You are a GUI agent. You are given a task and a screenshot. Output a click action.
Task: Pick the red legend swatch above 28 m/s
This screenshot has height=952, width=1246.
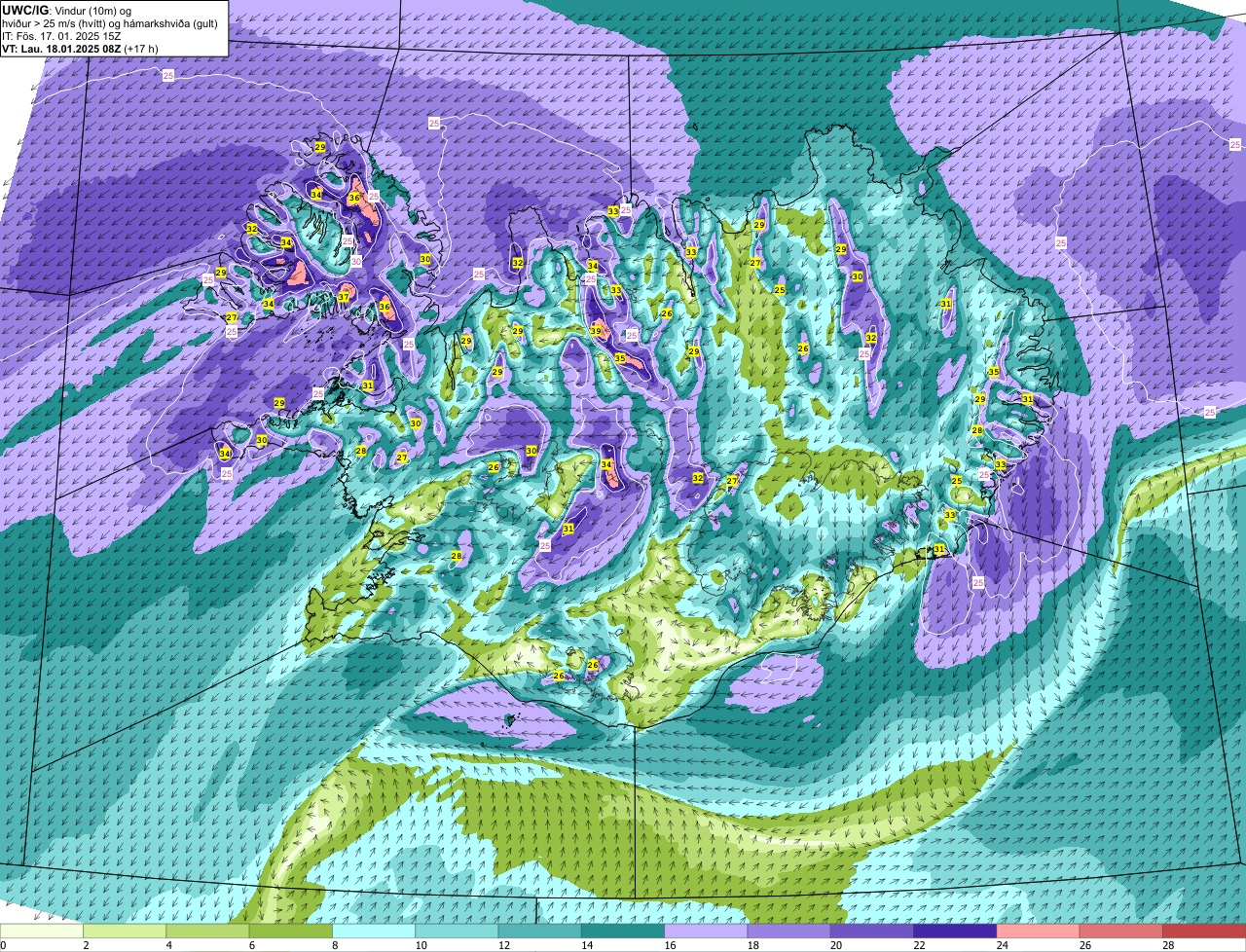(1204, 931)
